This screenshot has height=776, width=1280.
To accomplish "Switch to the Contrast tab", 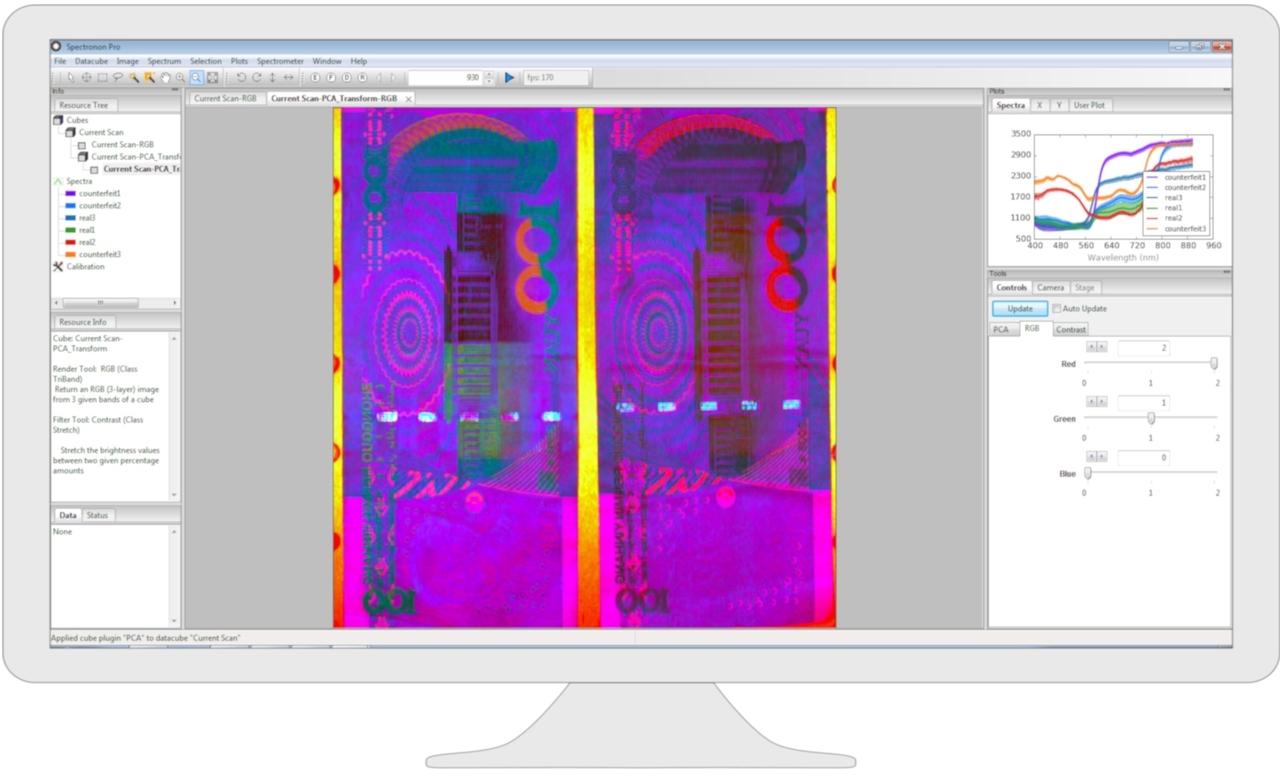I will tap(1070, 328).
